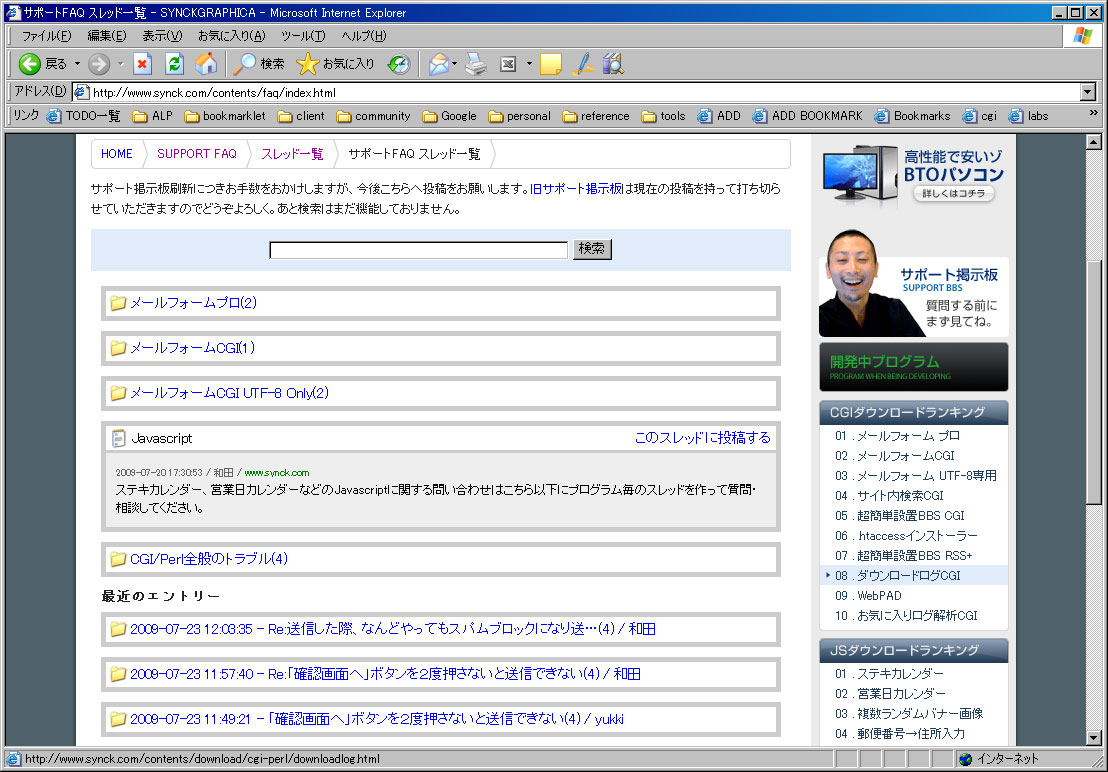Open the BTOパソコン banner ad
The image size is (1108, 772).
(x=914, y=176)
